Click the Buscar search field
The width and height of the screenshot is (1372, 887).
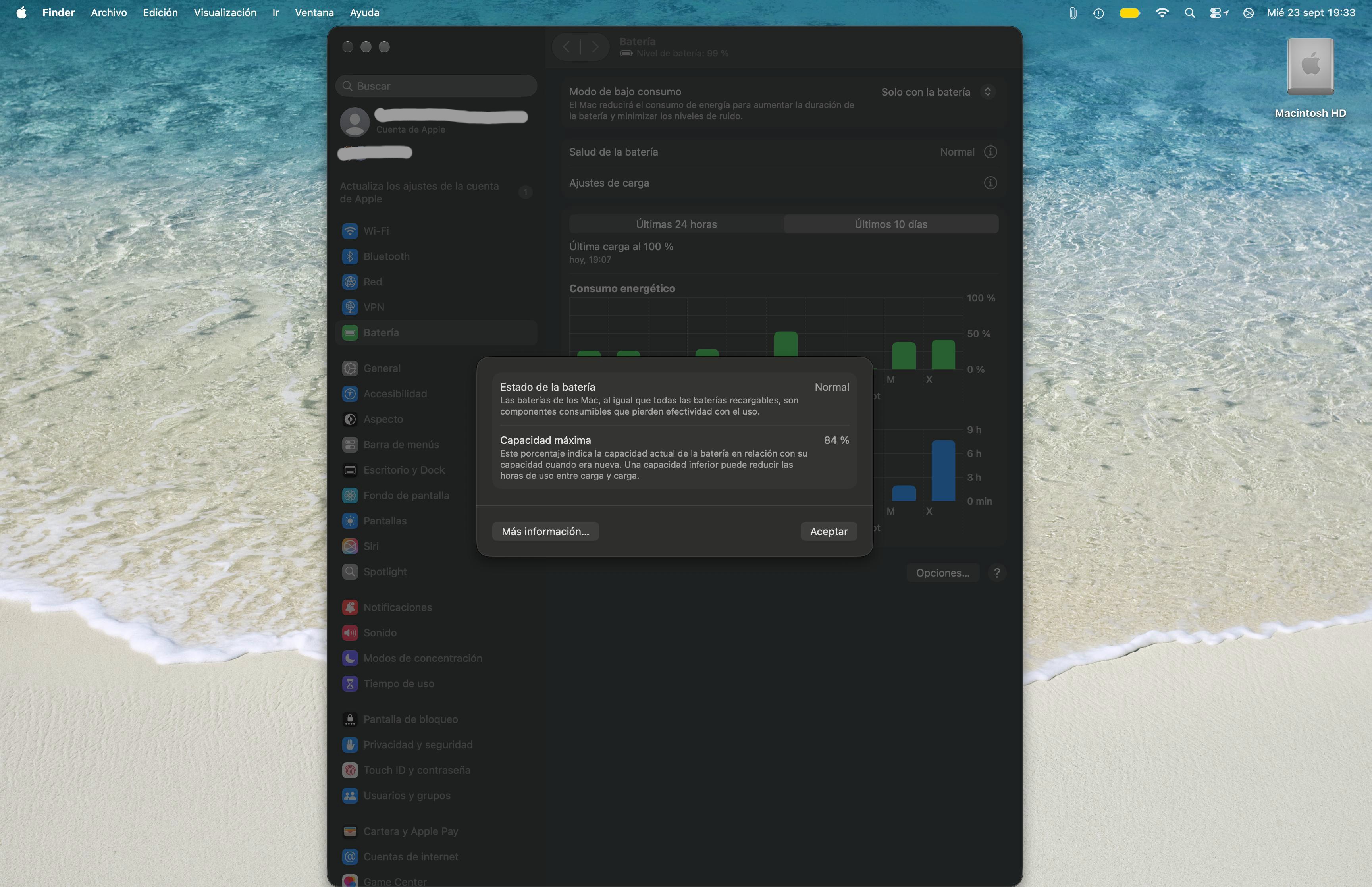point(436,86)
